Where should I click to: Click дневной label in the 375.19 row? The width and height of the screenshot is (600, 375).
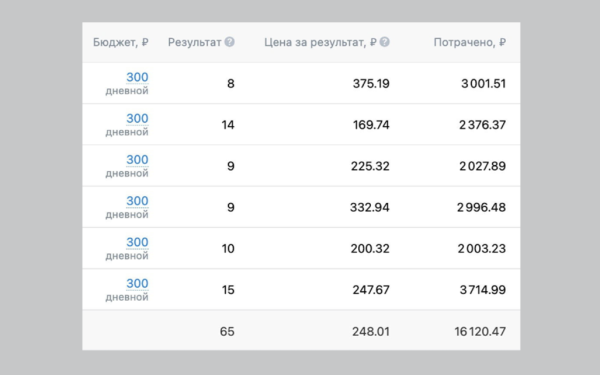pos(127,91)
